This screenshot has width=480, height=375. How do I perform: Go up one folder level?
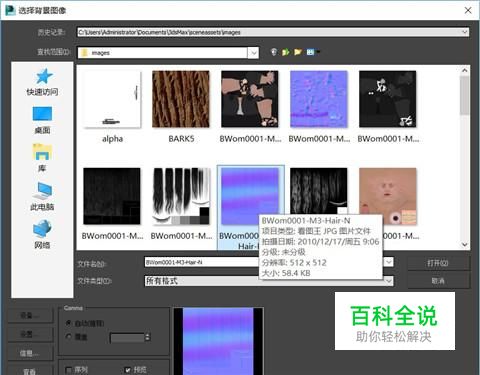pyautogui.click(x=286, y=52)
